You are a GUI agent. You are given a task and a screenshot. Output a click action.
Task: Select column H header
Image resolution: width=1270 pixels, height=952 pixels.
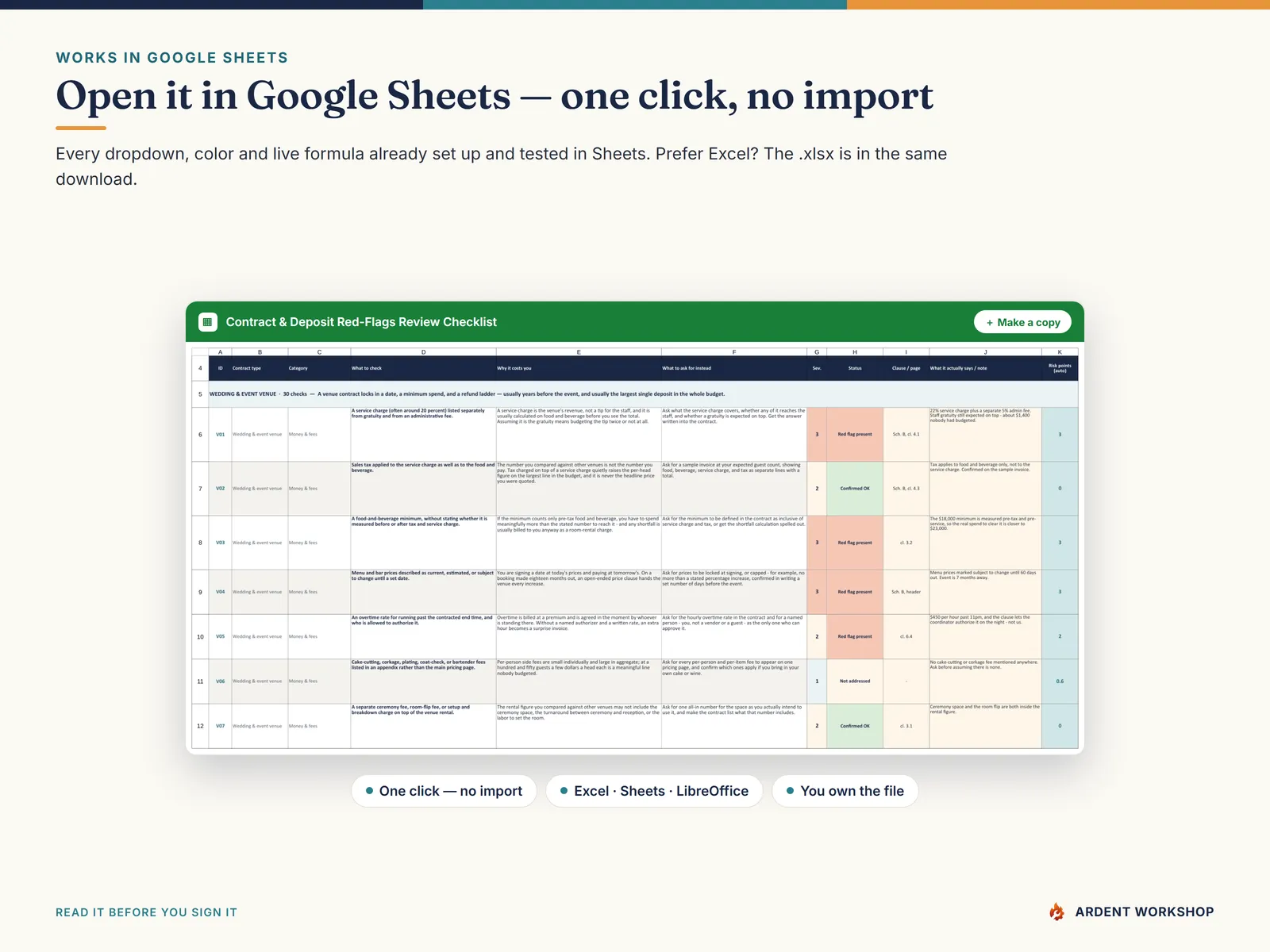[x=855, y=351]
